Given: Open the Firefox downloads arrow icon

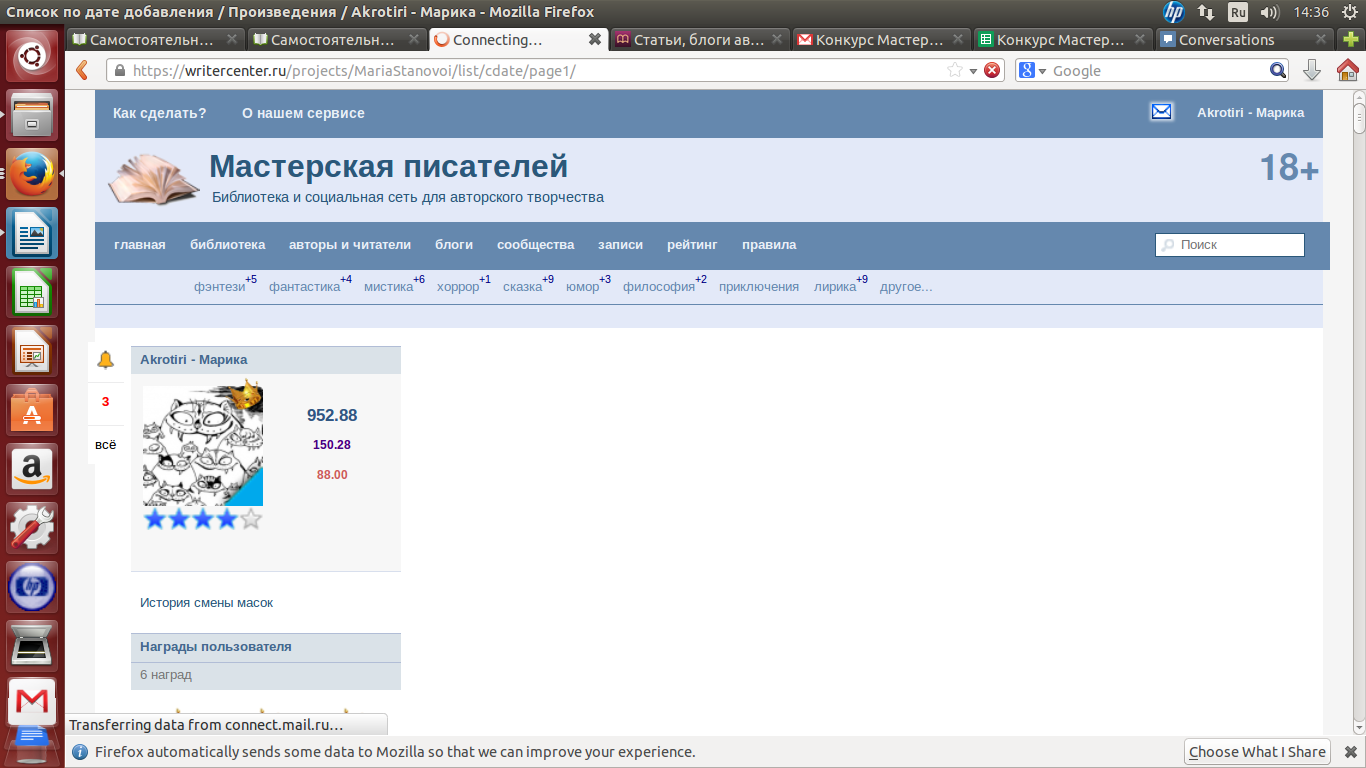Looking at the screenshot, I should click(x=1312, y=70).
